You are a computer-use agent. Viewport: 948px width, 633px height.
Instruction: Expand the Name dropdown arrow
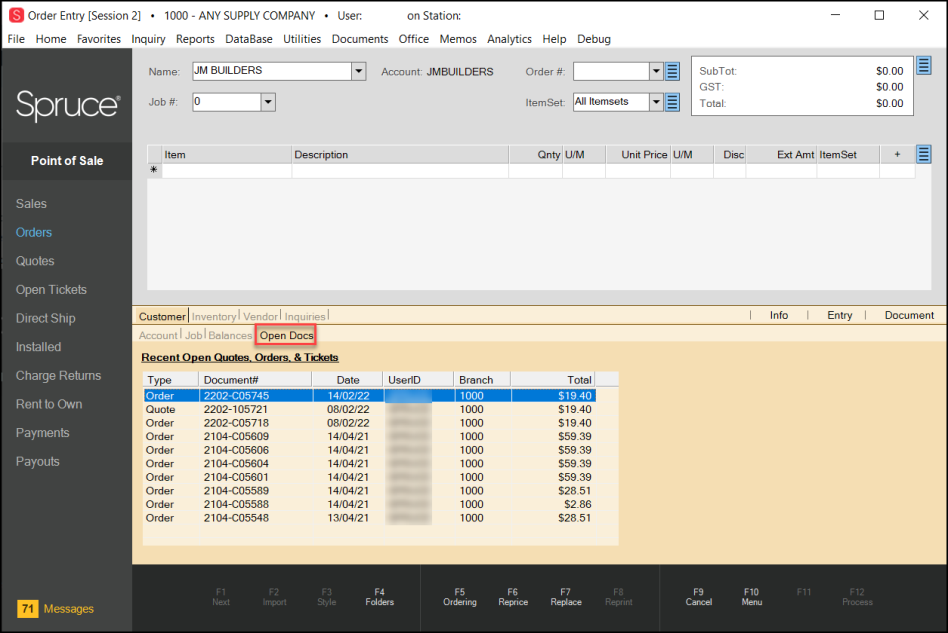[x=359, y=71]
